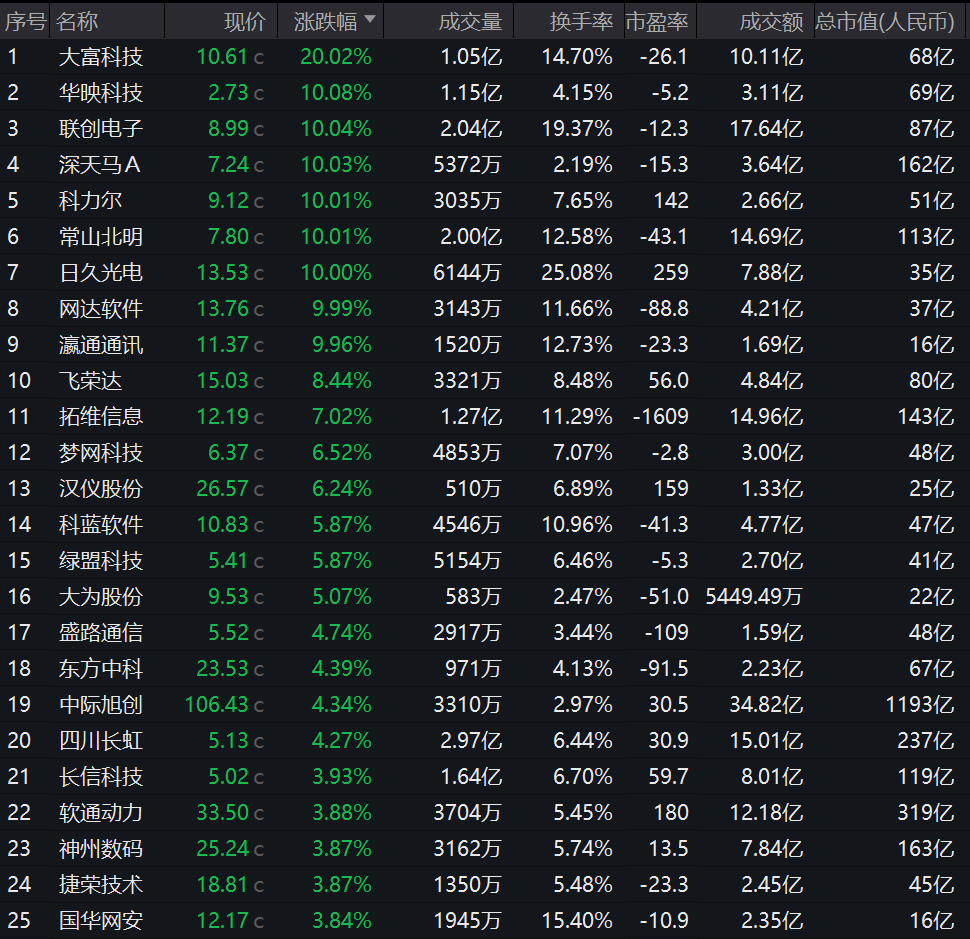Select the stock 长信科技
The width and height of the screenshot is (970, 939).
pyautogui.click(x=101, y=776)
